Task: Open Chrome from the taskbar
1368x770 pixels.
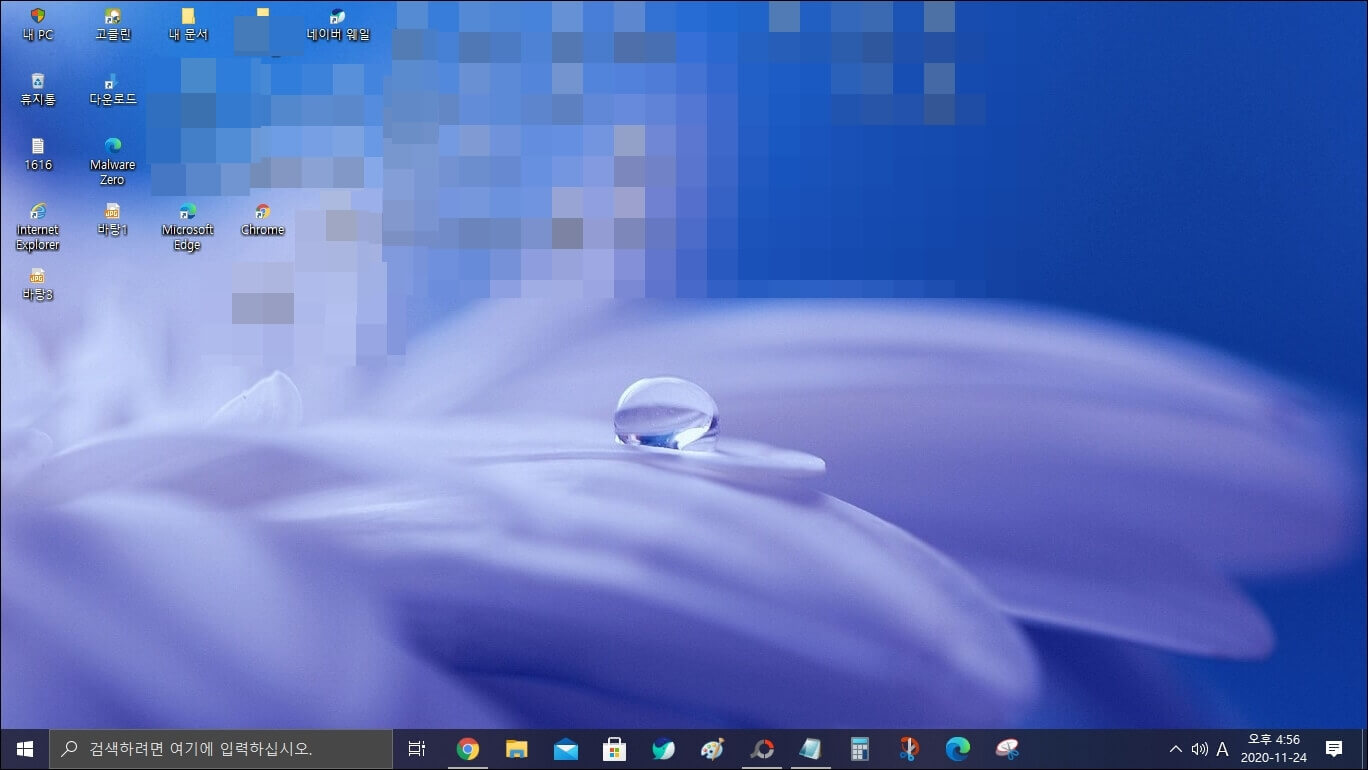Action: coord(468,749)
